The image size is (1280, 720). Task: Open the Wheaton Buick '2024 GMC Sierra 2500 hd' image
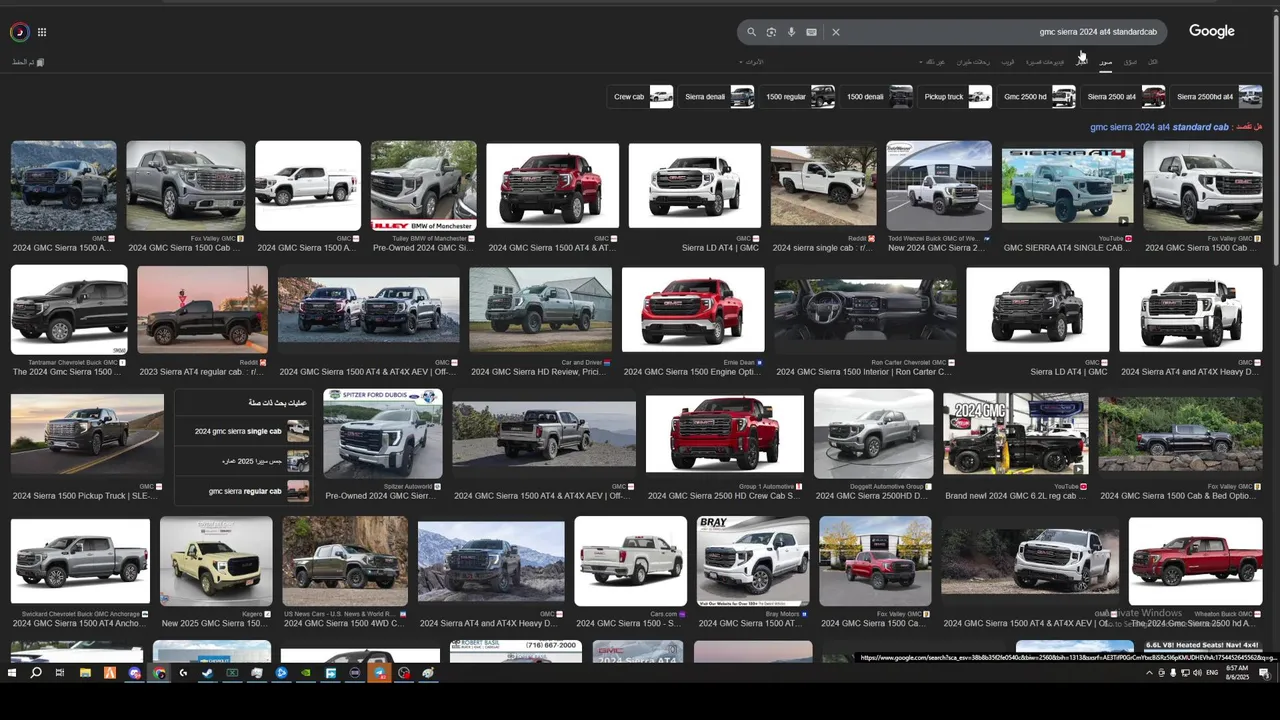1195,561
